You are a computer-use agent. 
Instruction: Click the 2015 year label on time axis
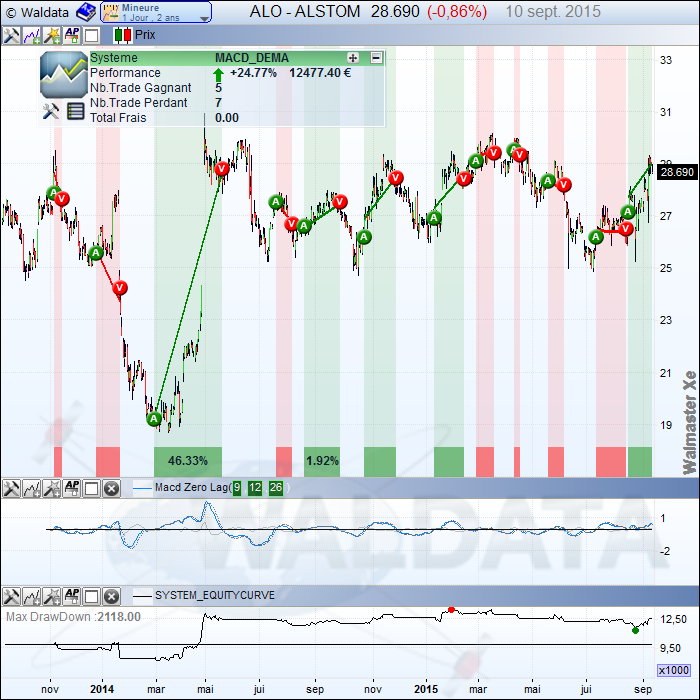coord(426,689)
